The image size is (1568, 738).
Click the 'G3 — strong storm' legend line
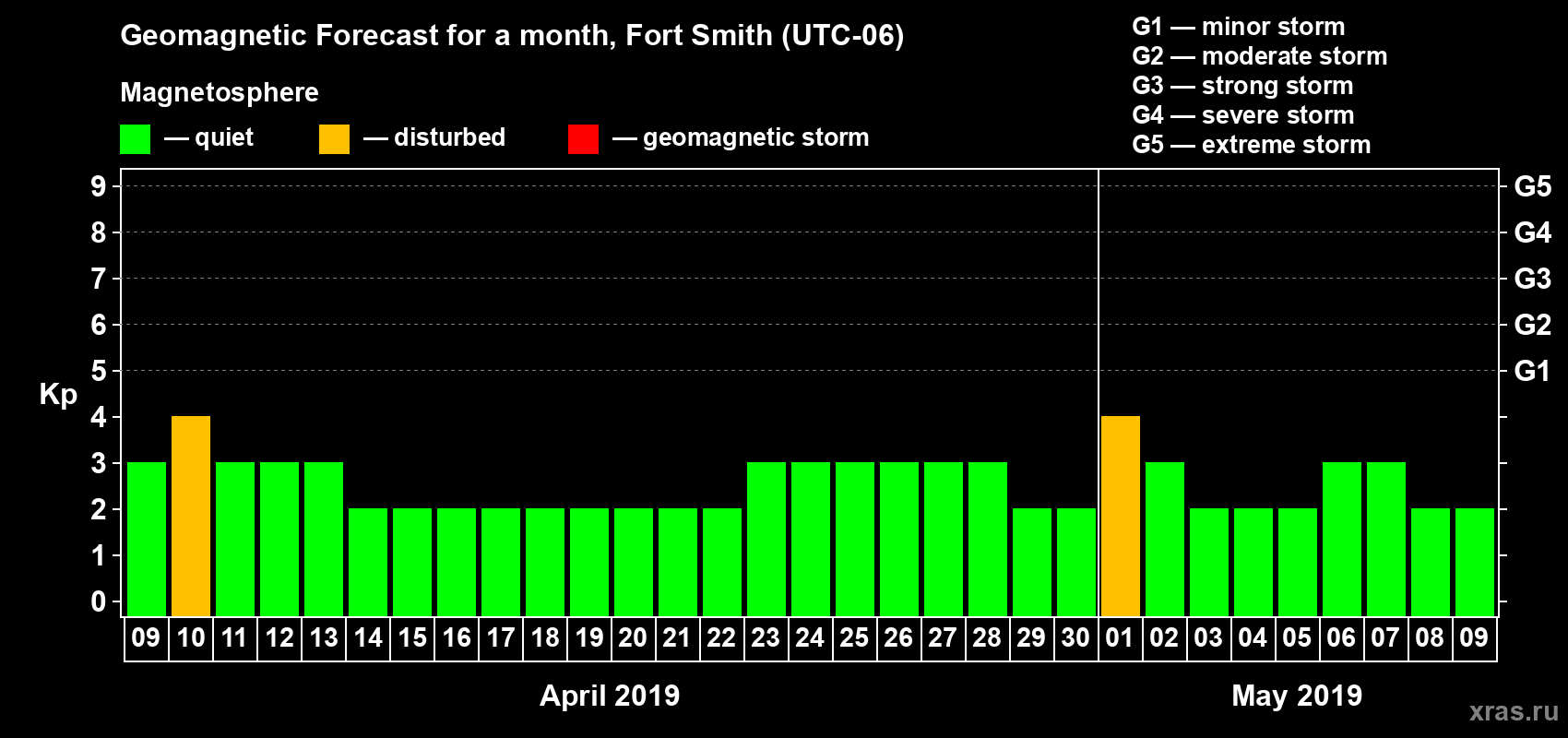(1243, 86)
